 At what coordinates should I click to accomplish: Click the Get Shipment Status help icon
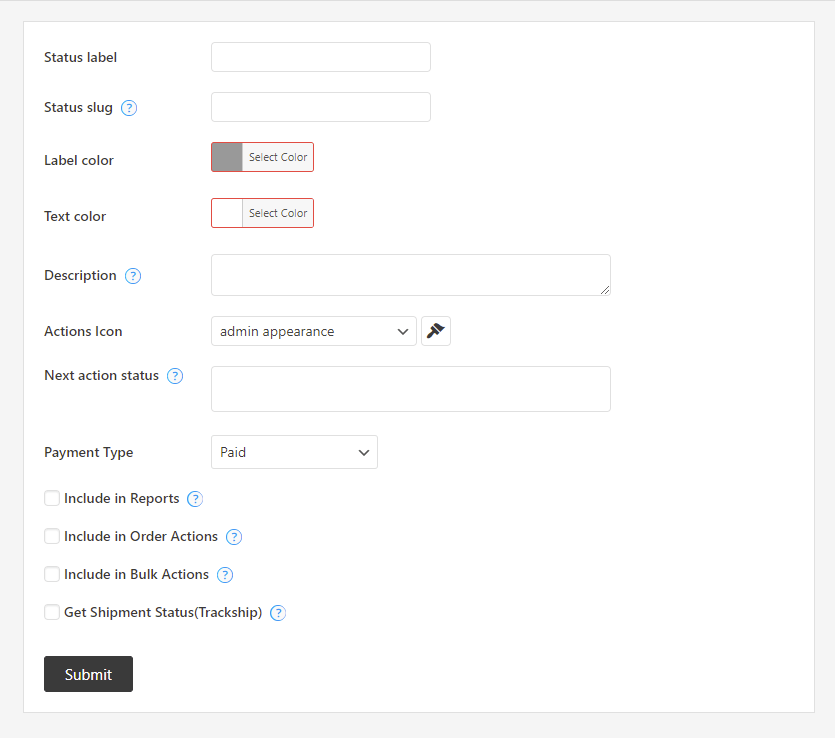coord(278,612)
